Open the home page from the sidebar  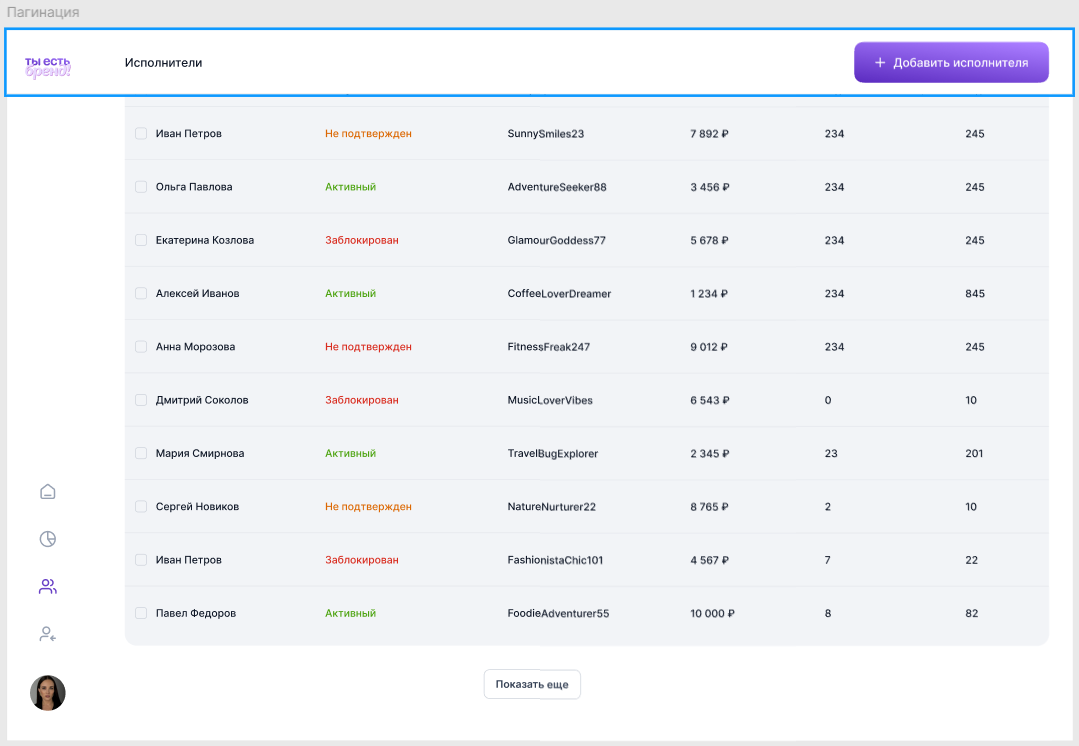(47, 491)
